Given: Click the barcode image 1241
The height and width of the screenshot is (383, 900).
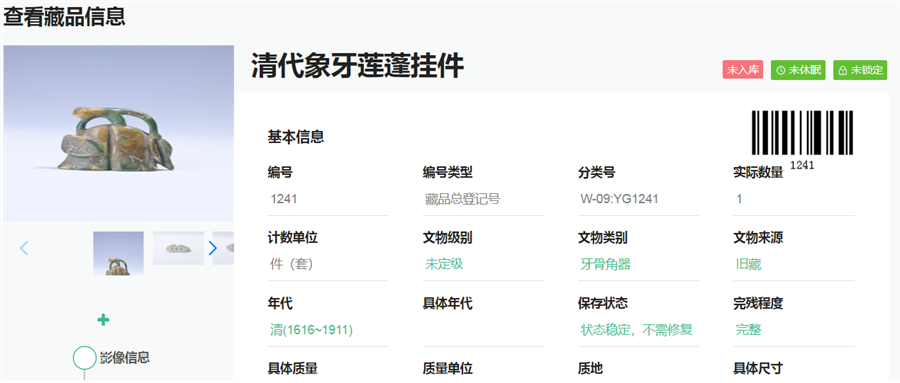Looking at the screenshot, I should tap(802, 140).
